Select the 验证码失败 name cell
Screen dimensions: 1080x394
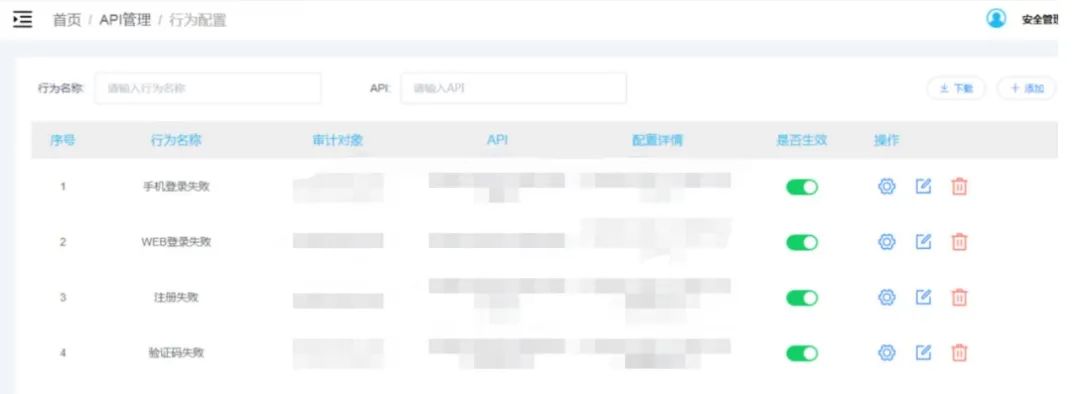point(176,353)
